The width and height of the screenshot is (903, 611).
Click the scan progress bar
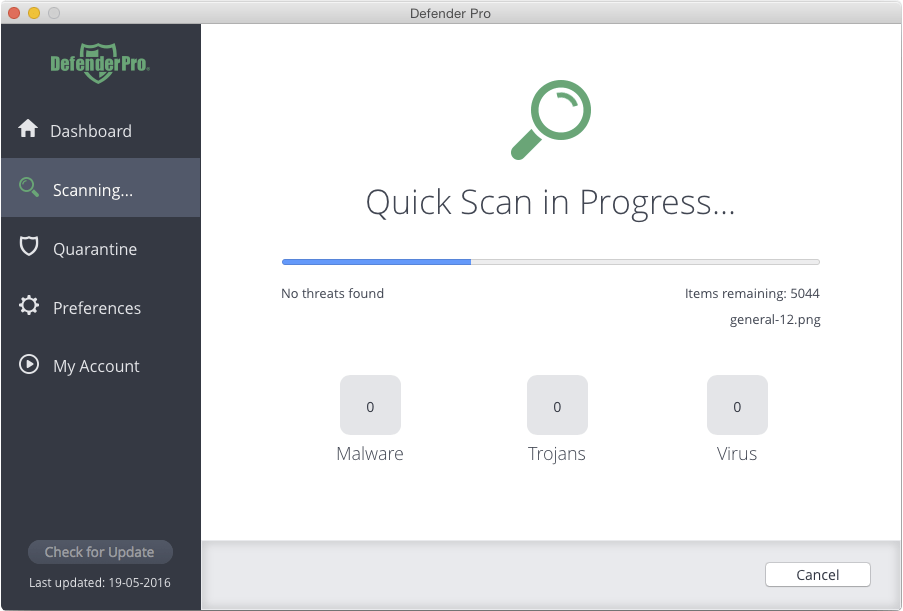coord(551,262)
